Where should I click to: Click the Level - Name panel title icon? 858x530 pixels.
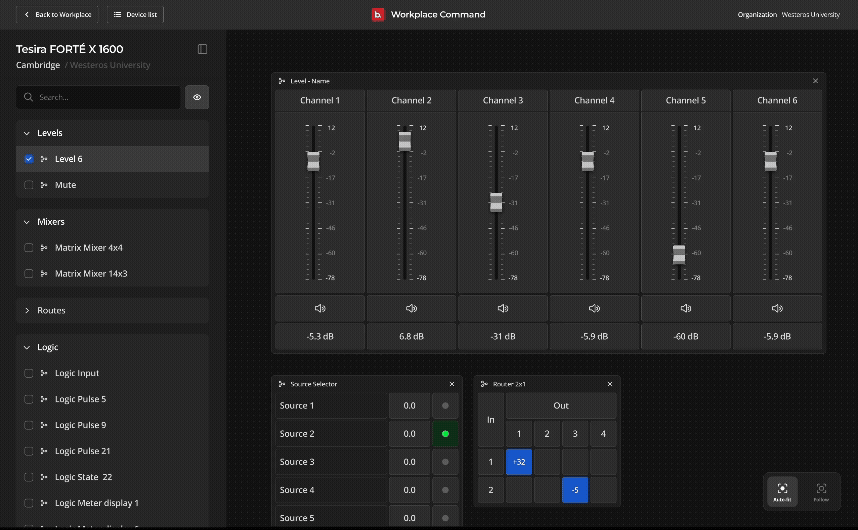pyautogui.click(x=282, y=81)
